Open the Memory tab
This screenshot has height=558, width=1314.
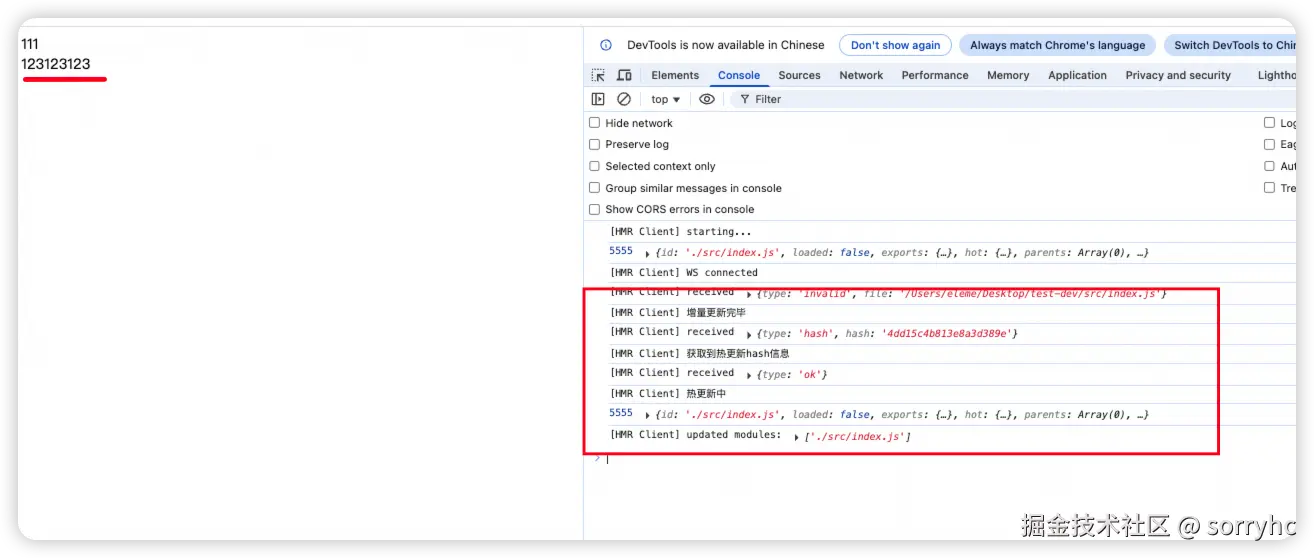1008,75
